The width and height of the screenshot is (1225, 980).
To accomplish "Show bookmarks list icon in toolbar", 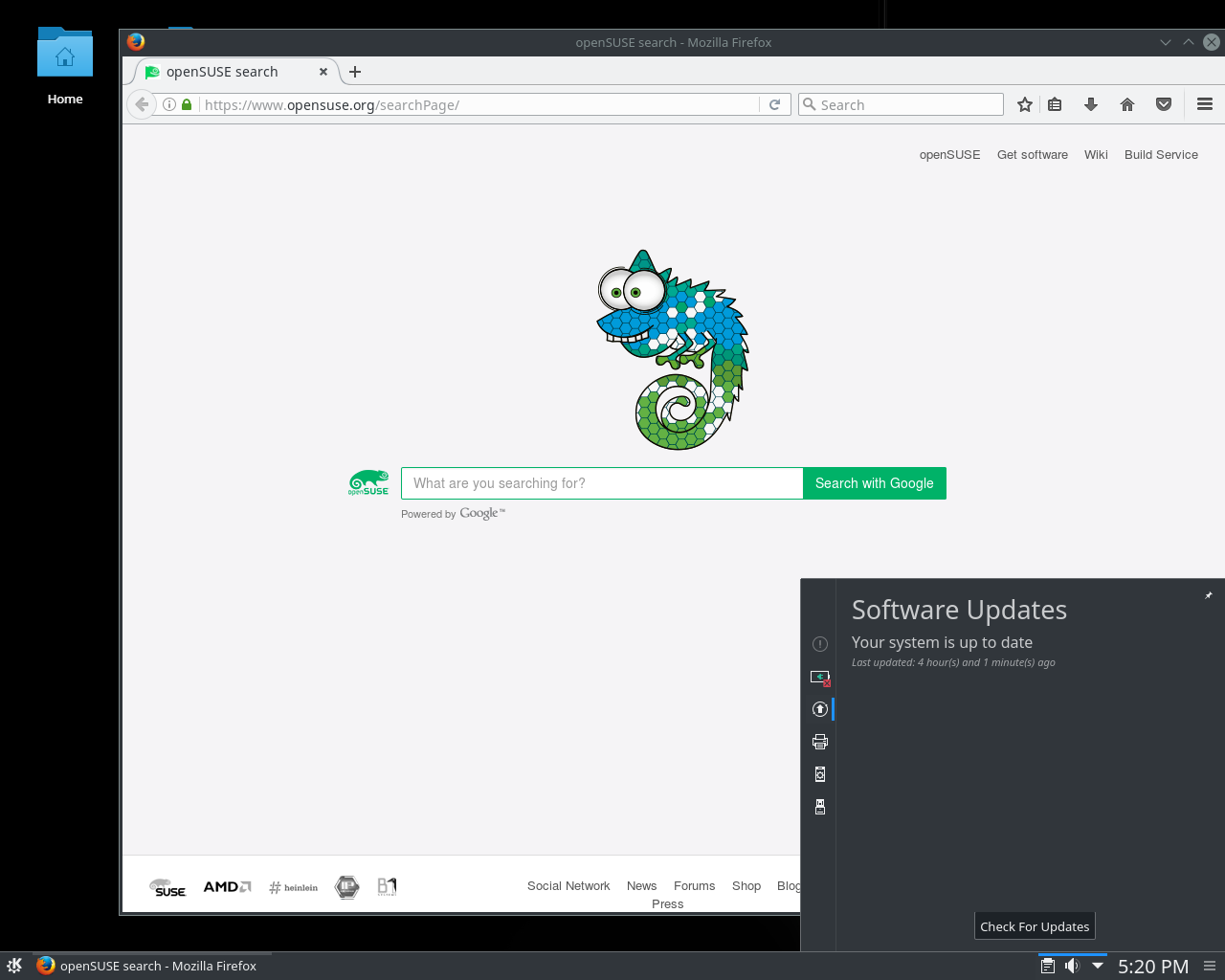I will (x=1055, y=104).
